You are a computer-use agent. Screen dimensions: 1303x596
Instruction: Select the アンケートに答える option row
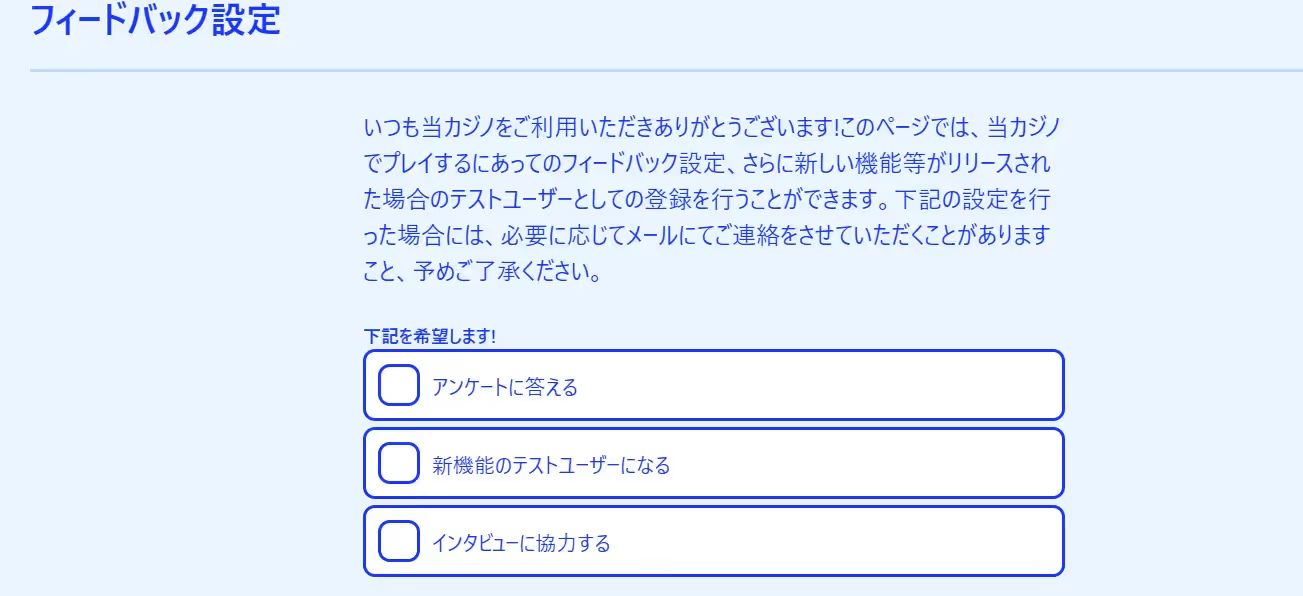713,384
